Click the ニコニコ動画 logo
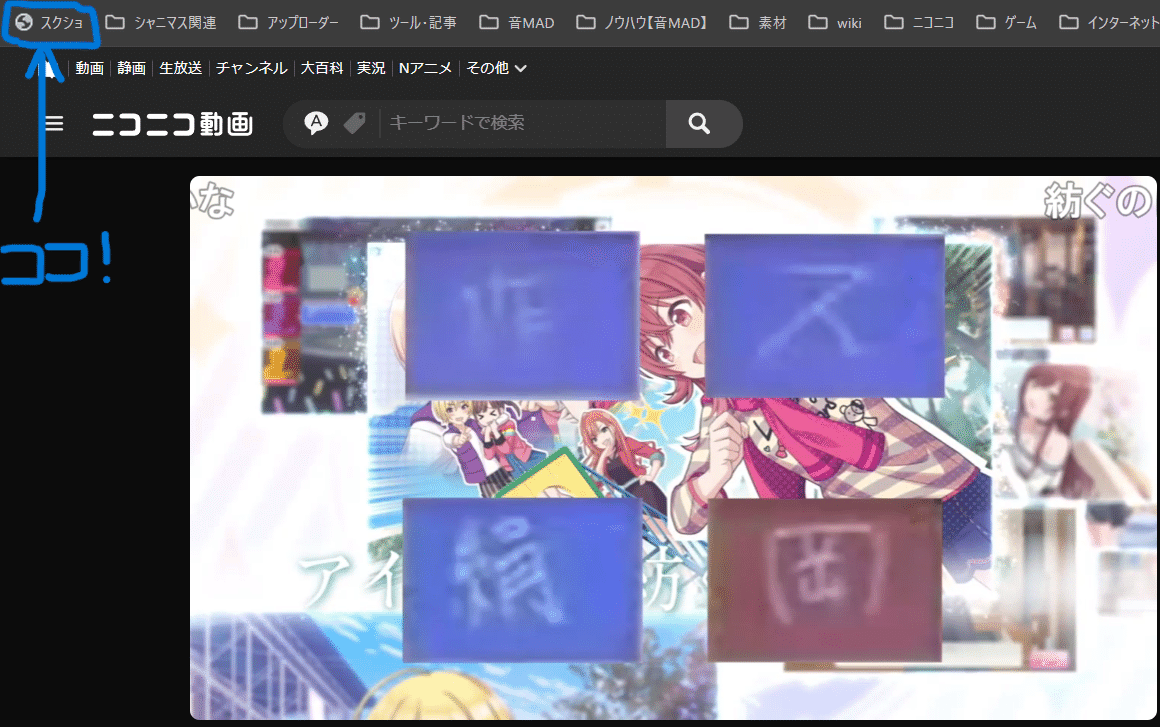This screenshot has width=1160, height=727. 172,124
